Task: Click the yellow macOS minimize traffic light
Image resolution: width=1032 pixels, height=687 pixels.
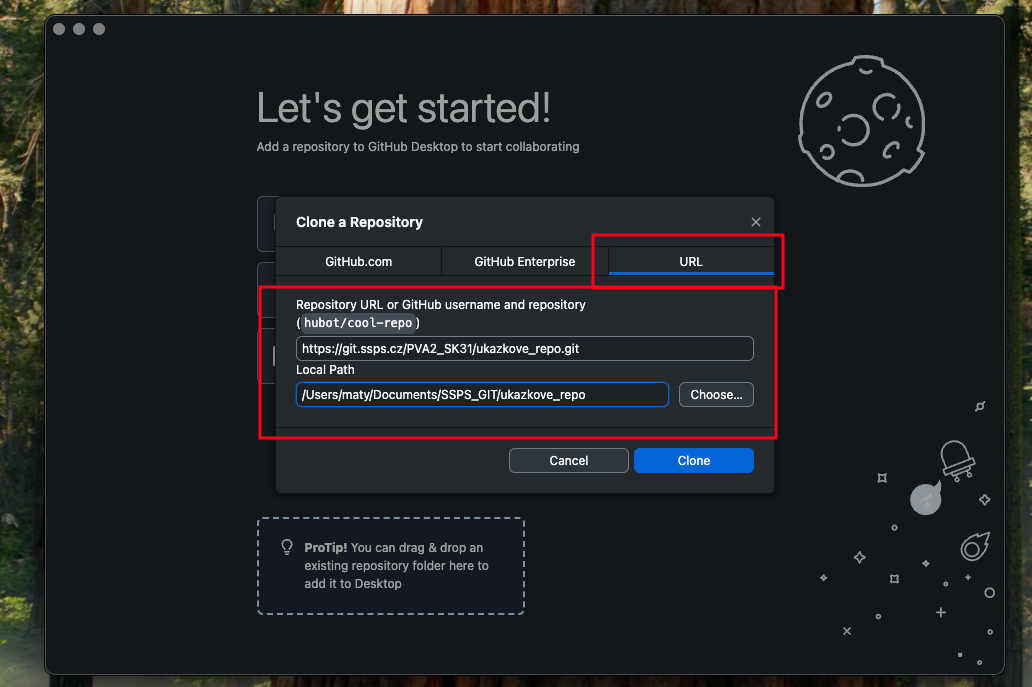Action: coord(78,29)
